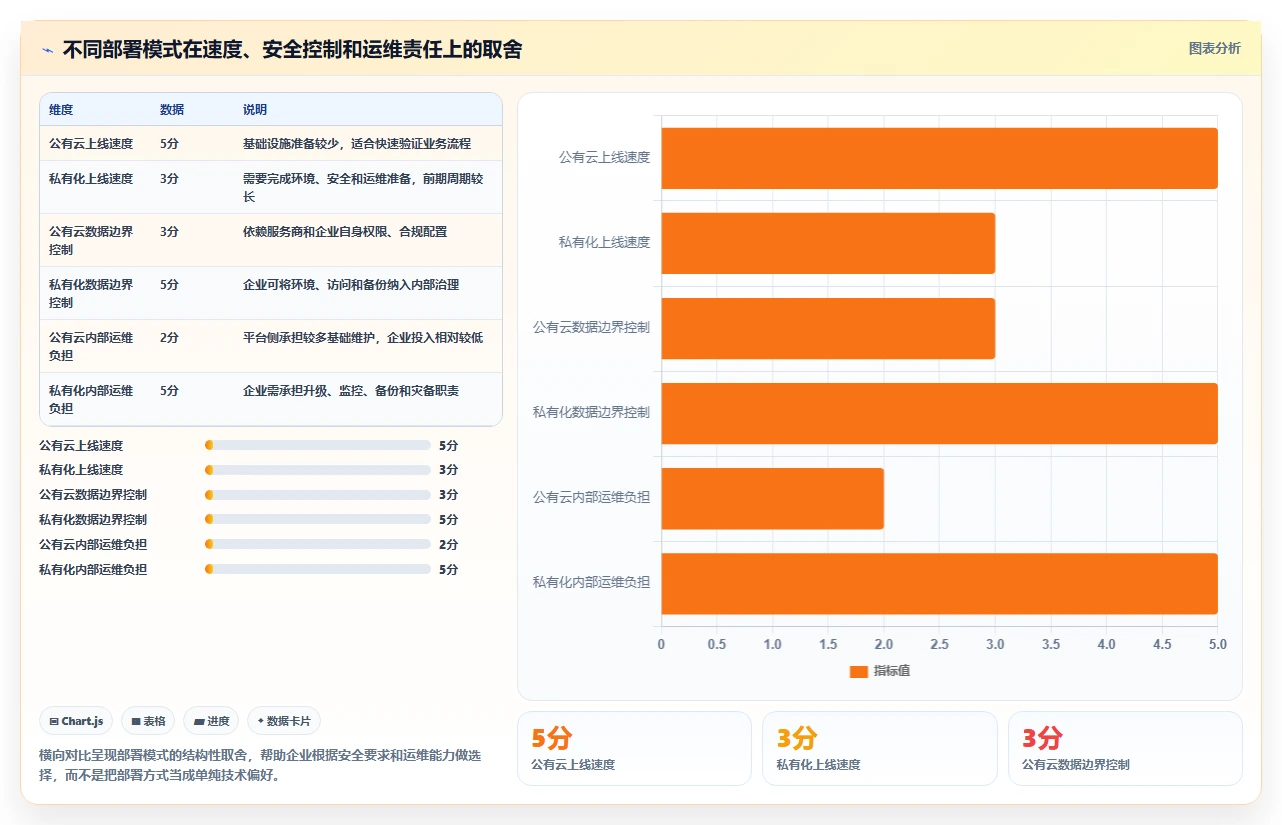Open the 3分 私有化上线速度 data card
Image resolution: width=1282 pixels, height=825 pixels.
click(880, 748)
